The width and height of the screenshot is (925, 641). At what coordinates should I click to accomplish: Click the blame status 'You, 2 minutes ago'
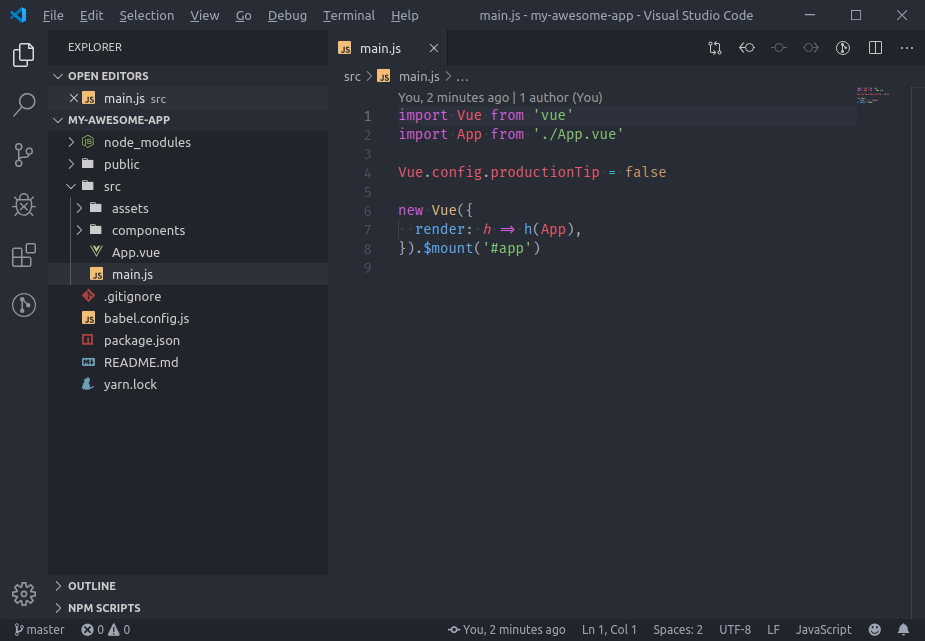click(x=506, y=630)
